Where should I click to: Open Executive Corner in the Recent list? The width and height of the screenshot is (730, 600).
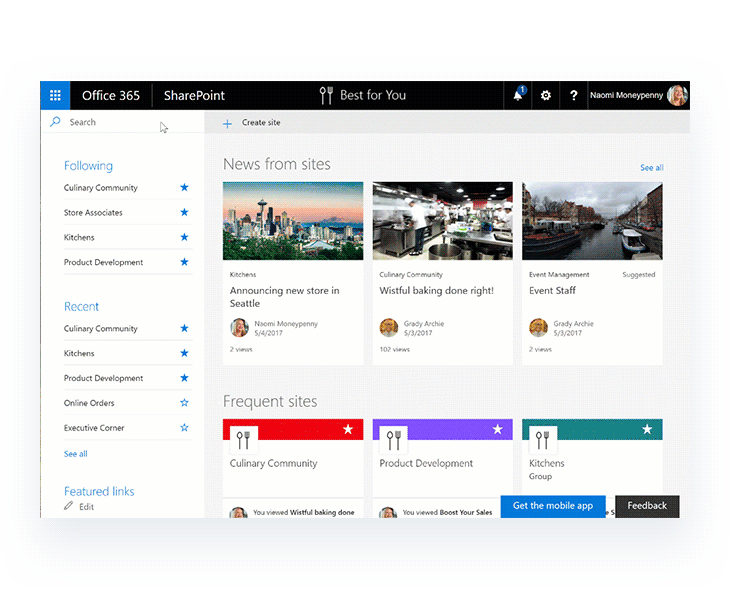(94, 428)
